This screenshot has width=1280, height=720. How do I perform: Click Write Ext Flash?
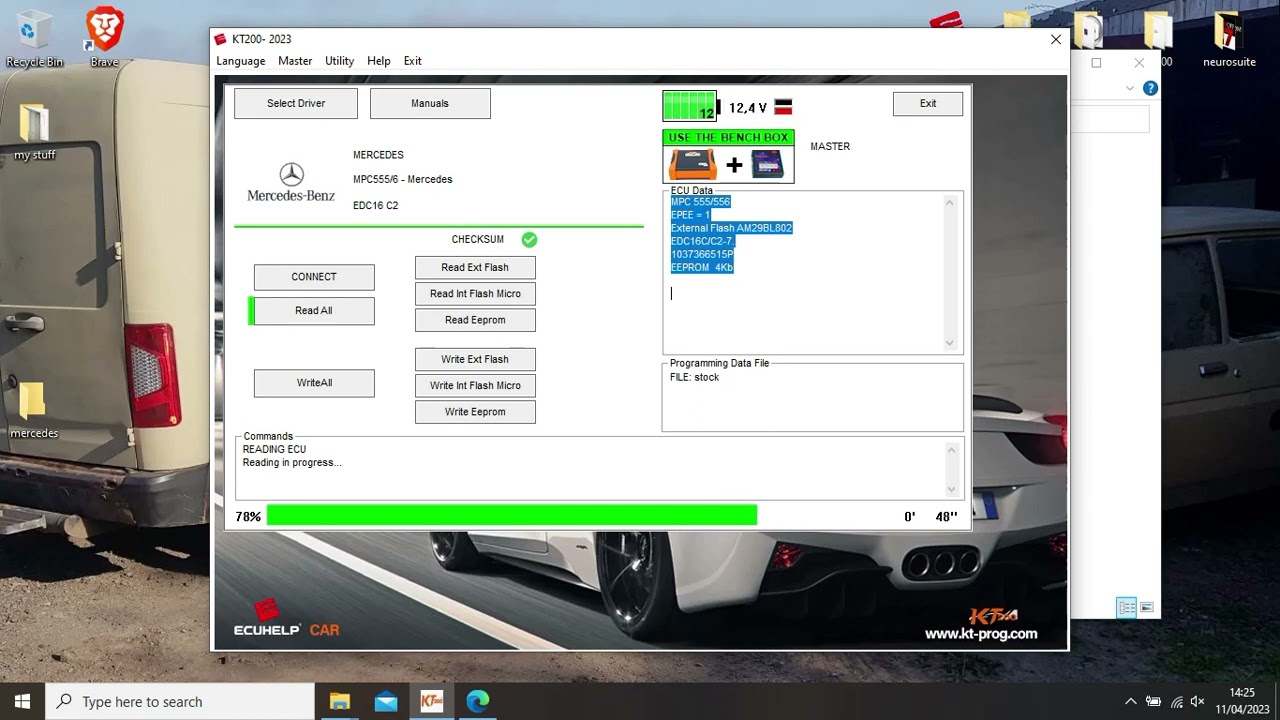475,359
